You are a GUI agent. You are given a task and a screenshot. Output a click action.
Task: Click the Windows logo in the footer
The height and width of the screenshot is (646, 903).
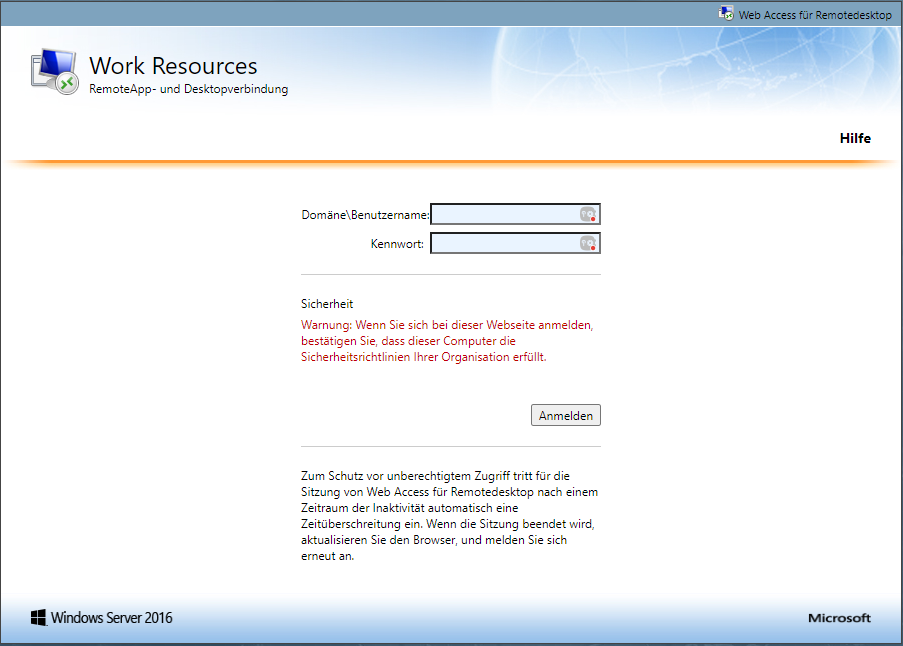tap(39, 618)
